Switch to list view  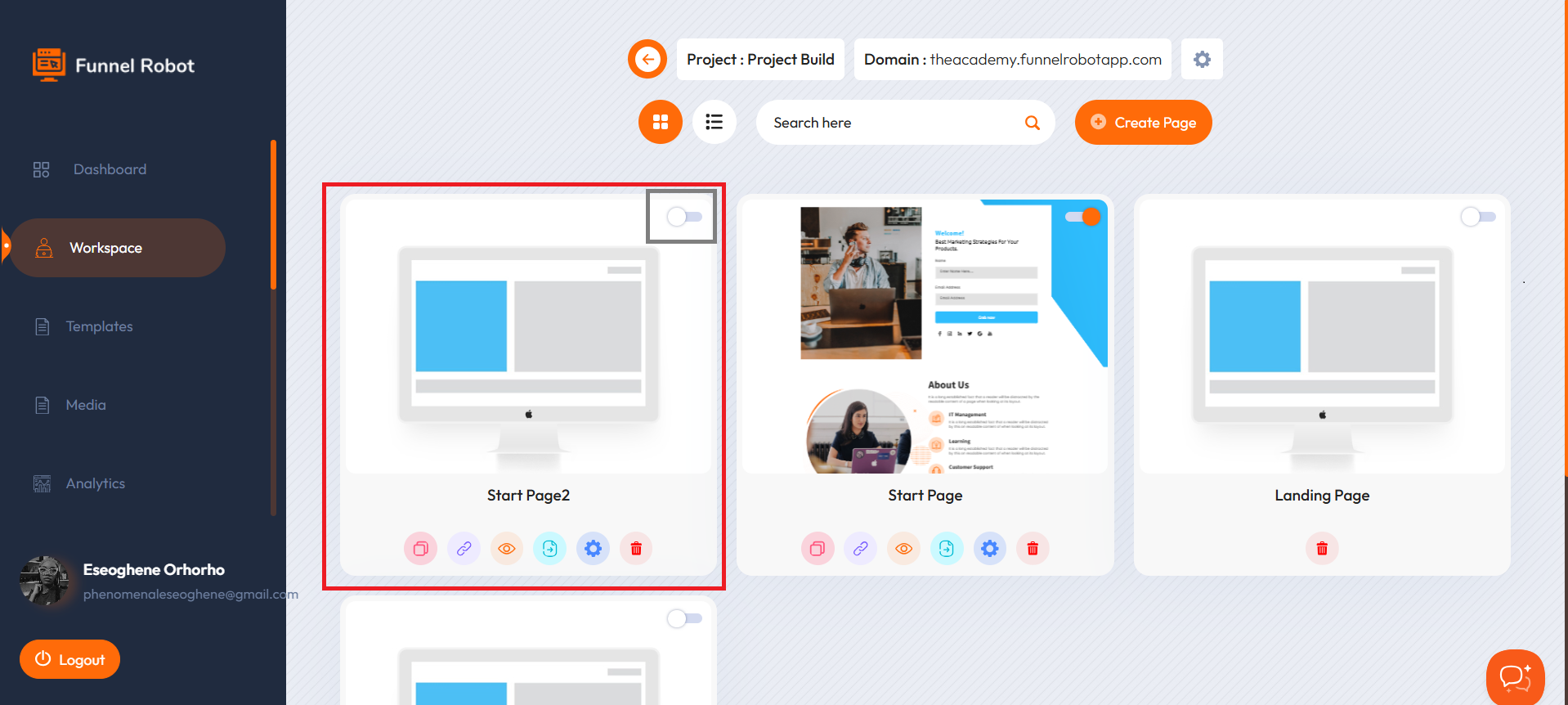(x=715, y=122)
